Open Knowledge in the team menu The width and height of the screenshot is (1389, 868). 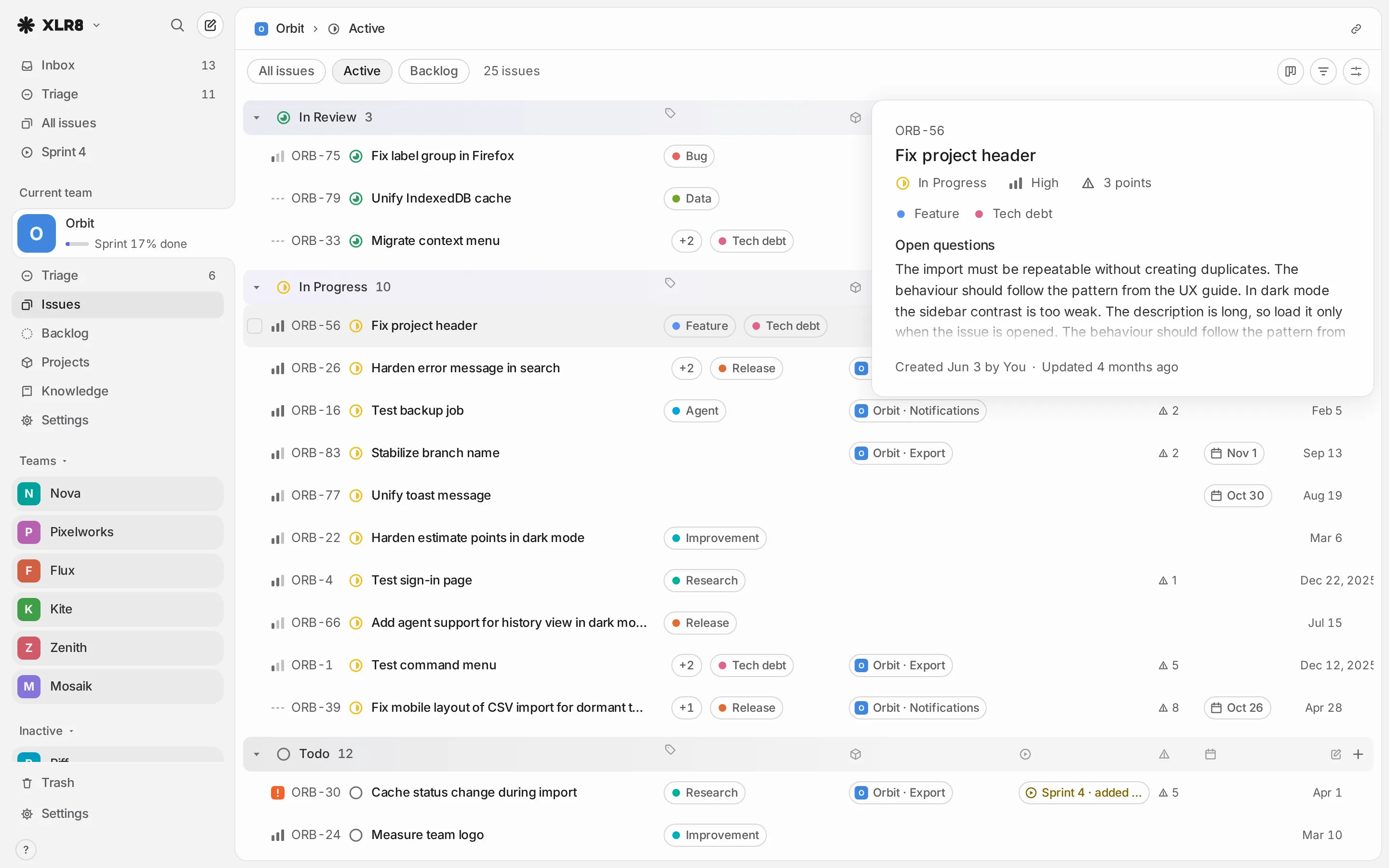pos(118,391)
